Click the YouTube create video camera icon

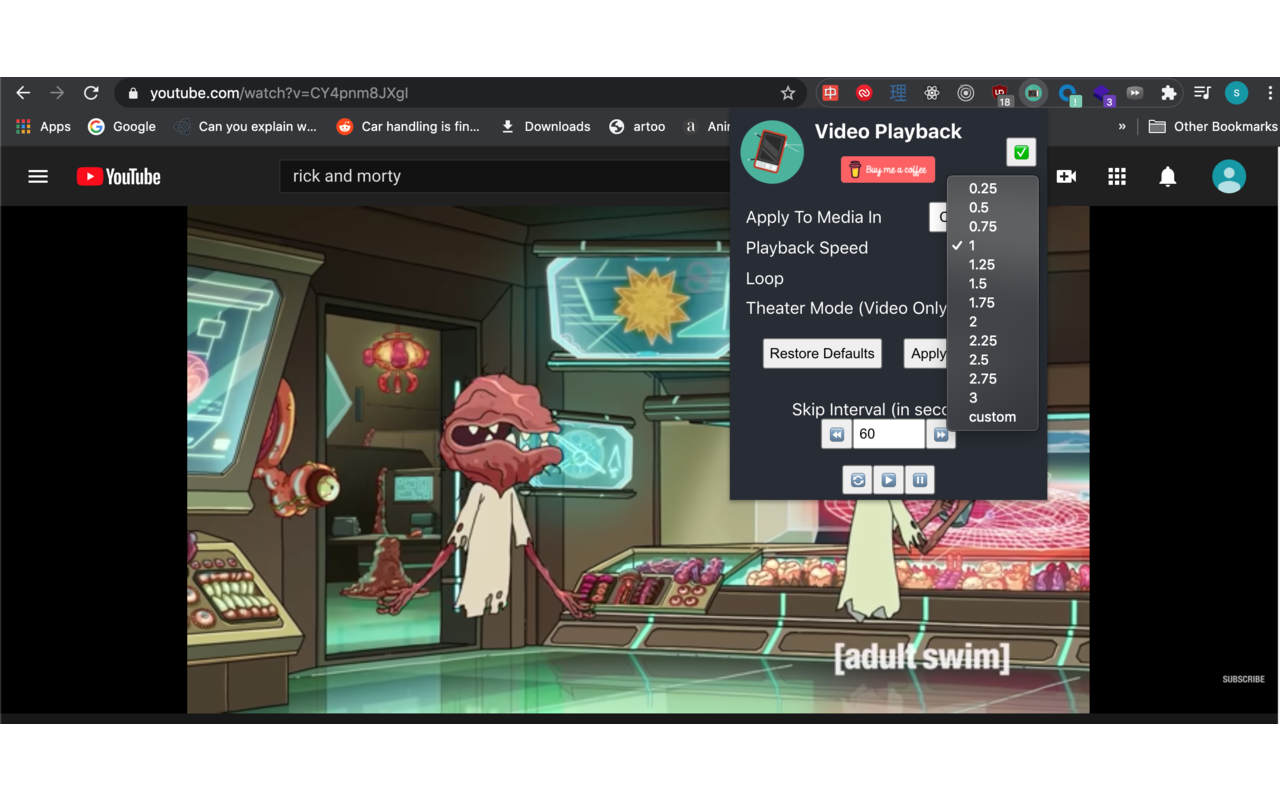click(1066, 177)
